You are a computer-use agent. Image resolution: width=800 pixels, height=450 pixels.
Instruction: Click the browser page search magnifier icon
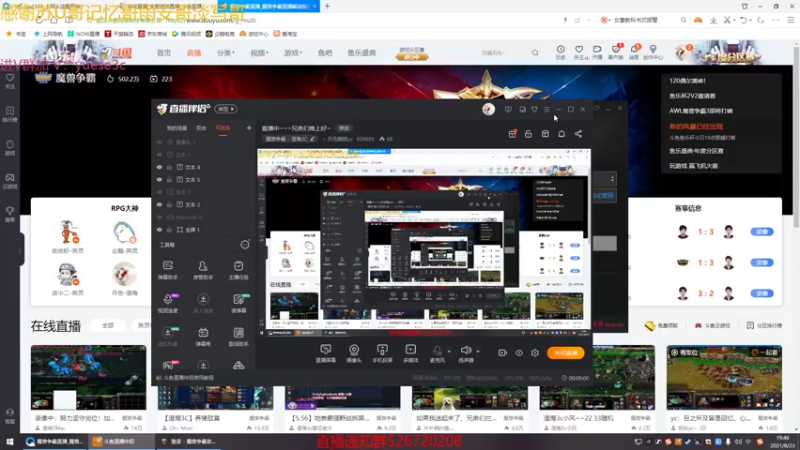(535, 53)
